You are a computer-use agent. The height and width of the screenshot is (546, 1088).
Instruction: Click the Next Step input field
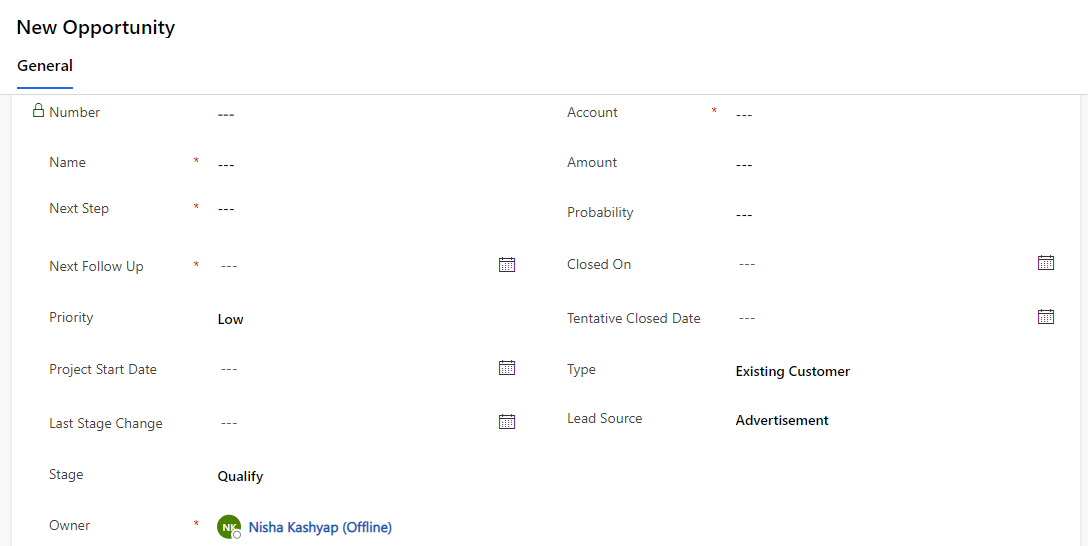360,209
